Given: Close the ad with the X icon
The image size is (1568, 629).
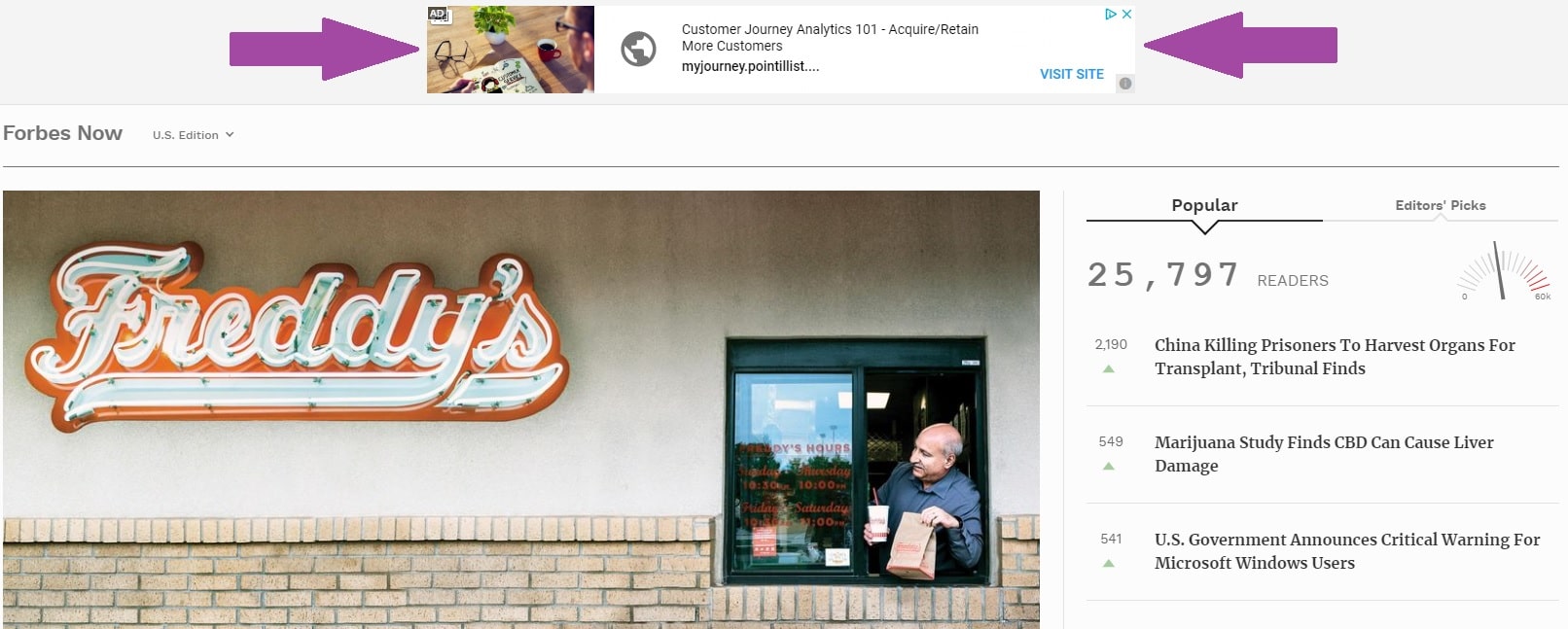Looking at the screenshot, I should click(x=1126, y=15).
